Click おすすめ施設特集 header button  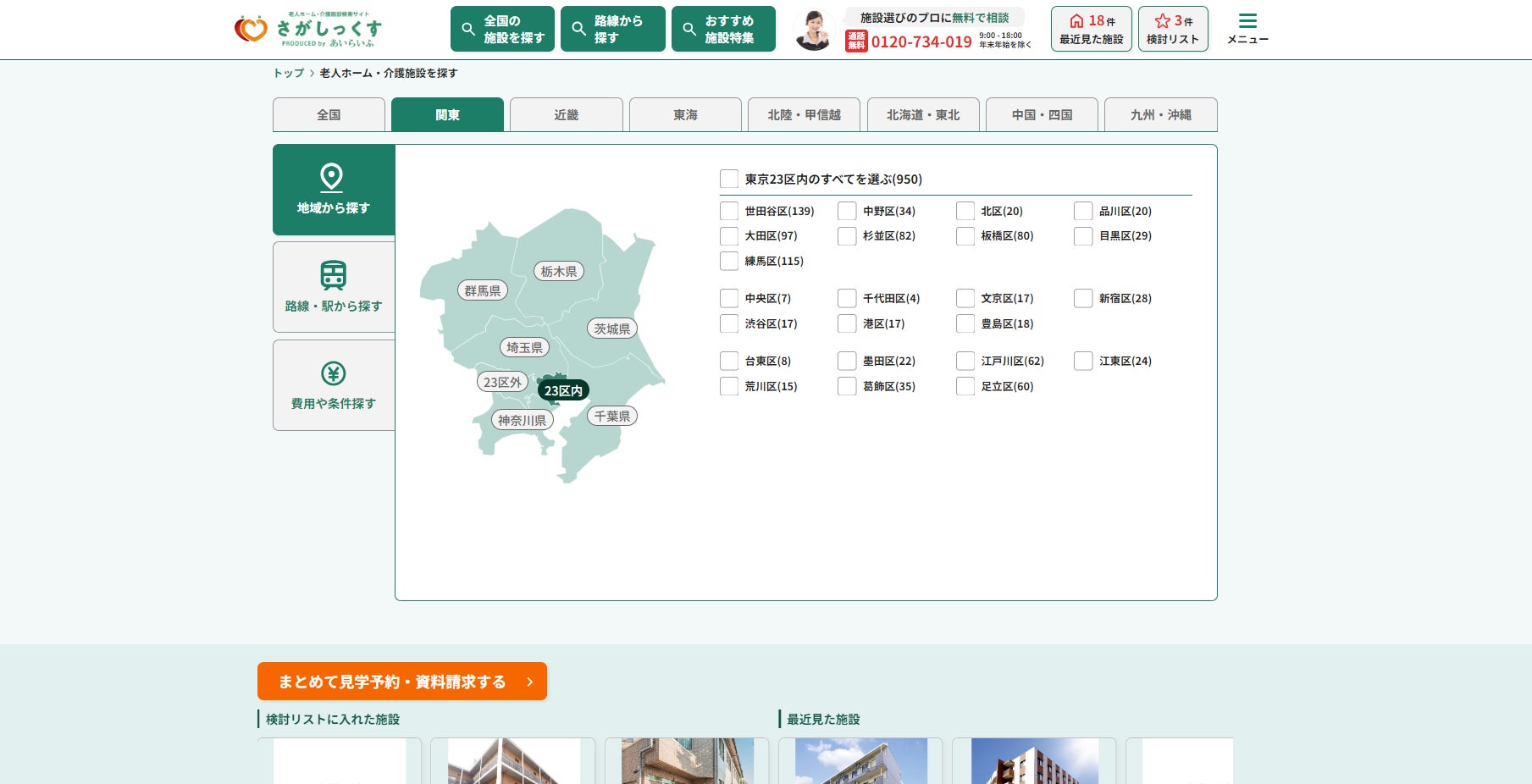click(x=723, y=30)
